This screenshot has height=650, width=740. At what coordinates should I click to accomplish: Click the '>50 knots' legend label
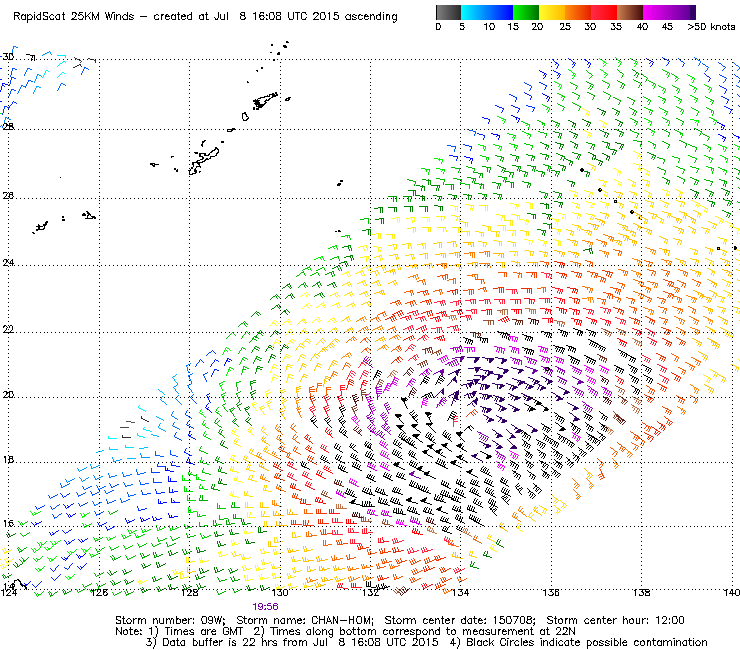711,27
